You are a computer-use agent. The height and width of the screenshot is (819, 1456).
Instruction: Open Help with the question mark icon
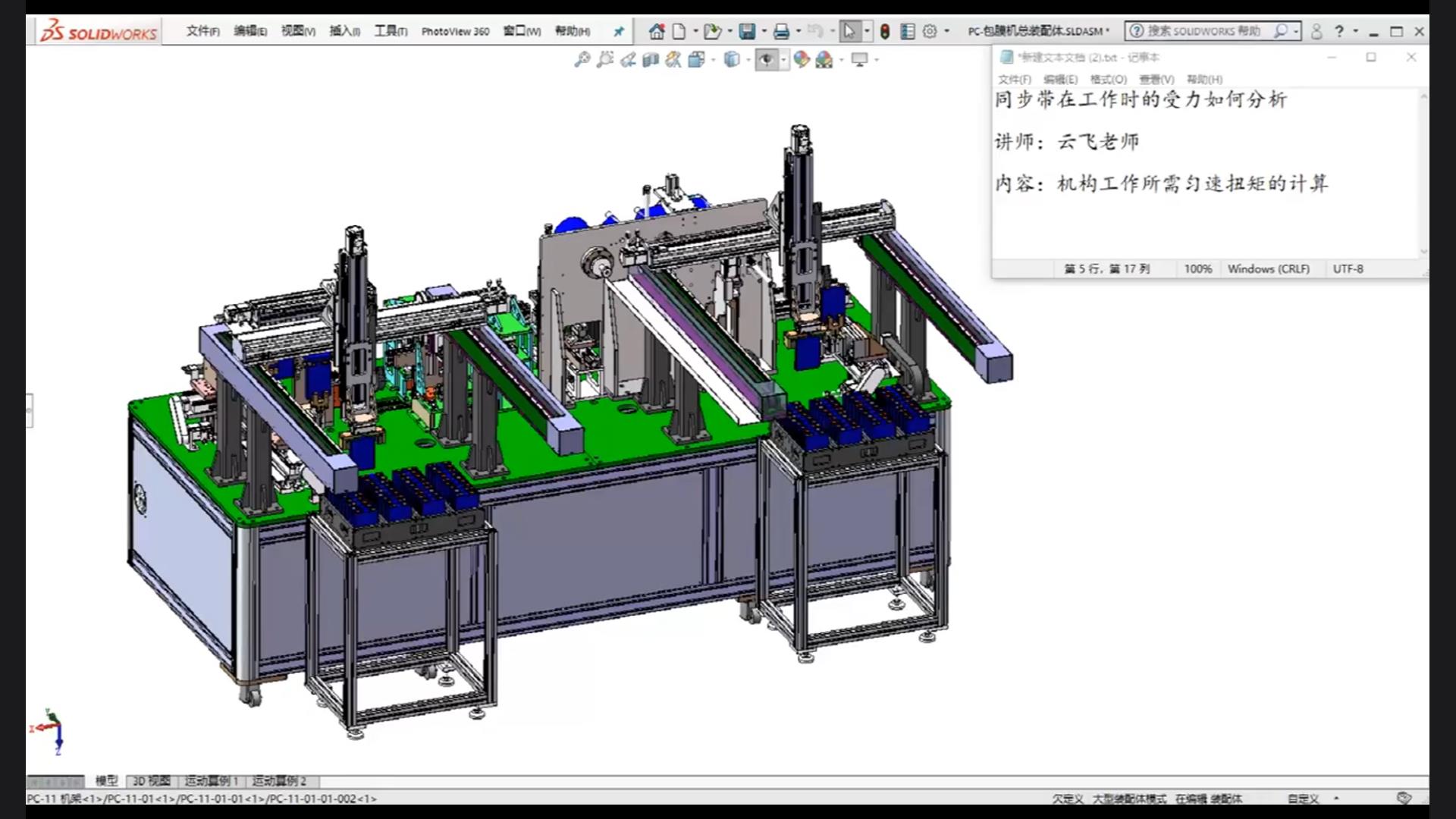(x=1339, y=31)
